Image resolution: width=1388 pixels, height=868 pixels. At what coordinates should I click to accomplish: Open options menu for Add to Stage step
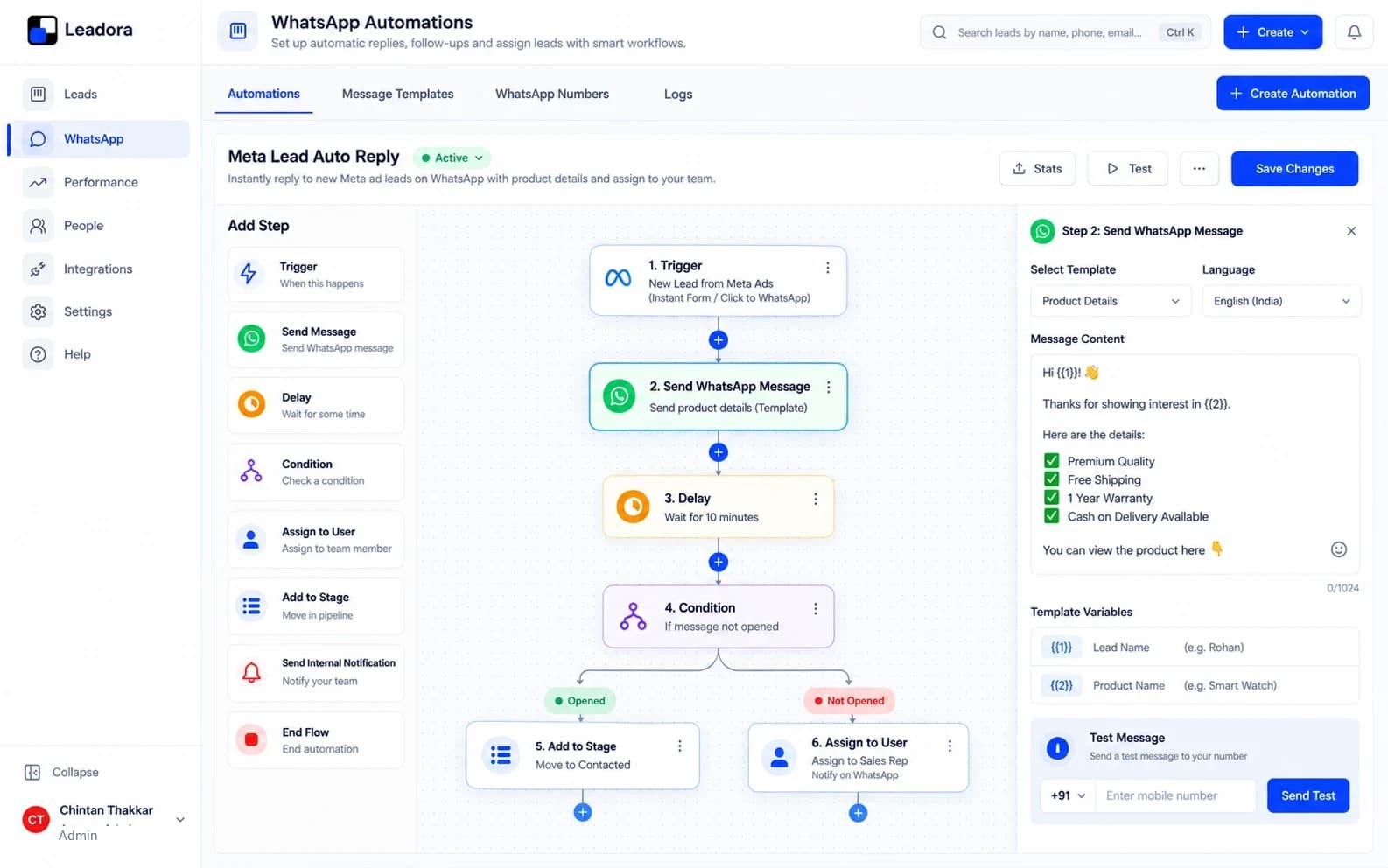pos(679,745)
